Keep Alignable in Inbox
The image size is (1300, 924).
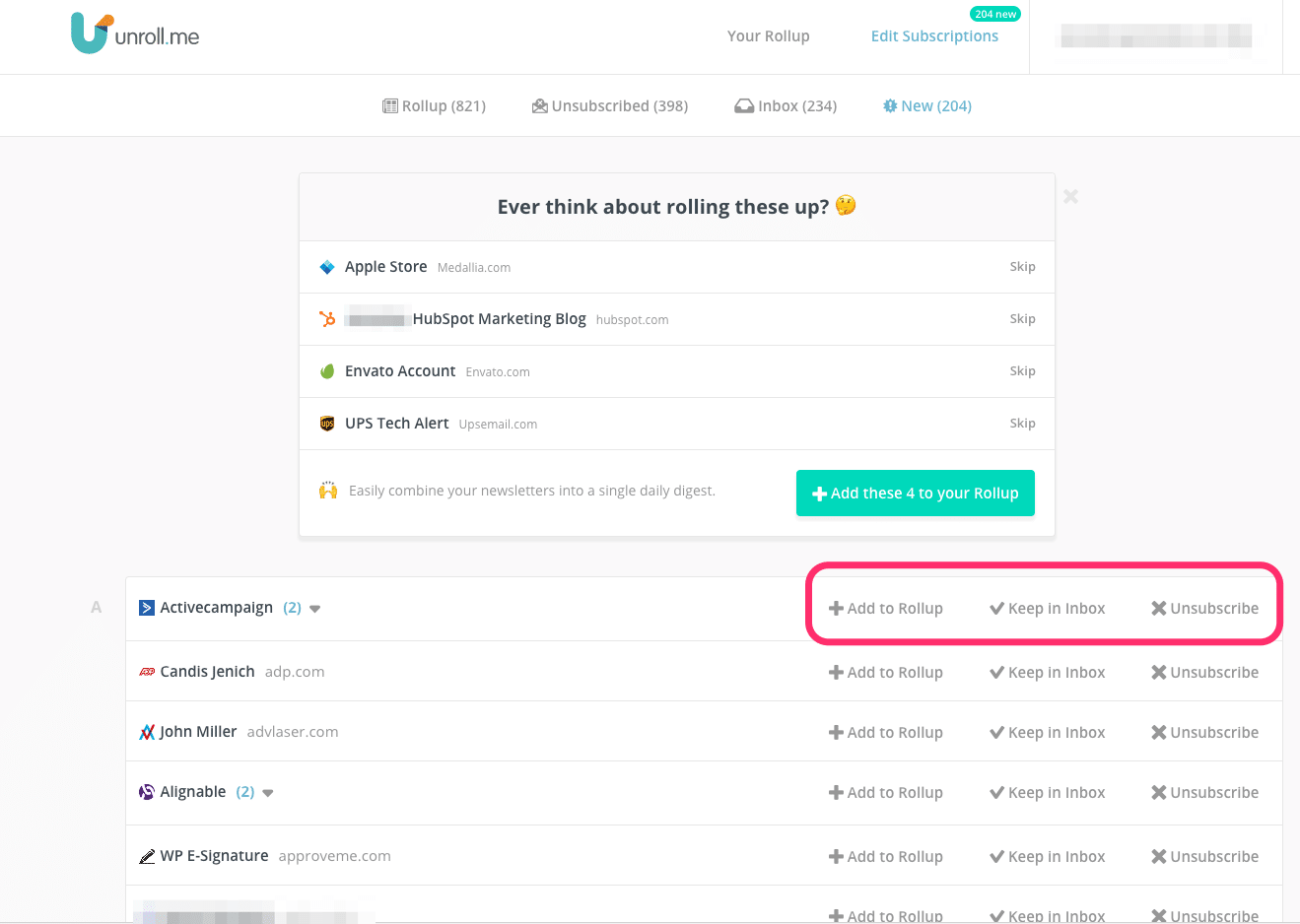pos(1047,793)
